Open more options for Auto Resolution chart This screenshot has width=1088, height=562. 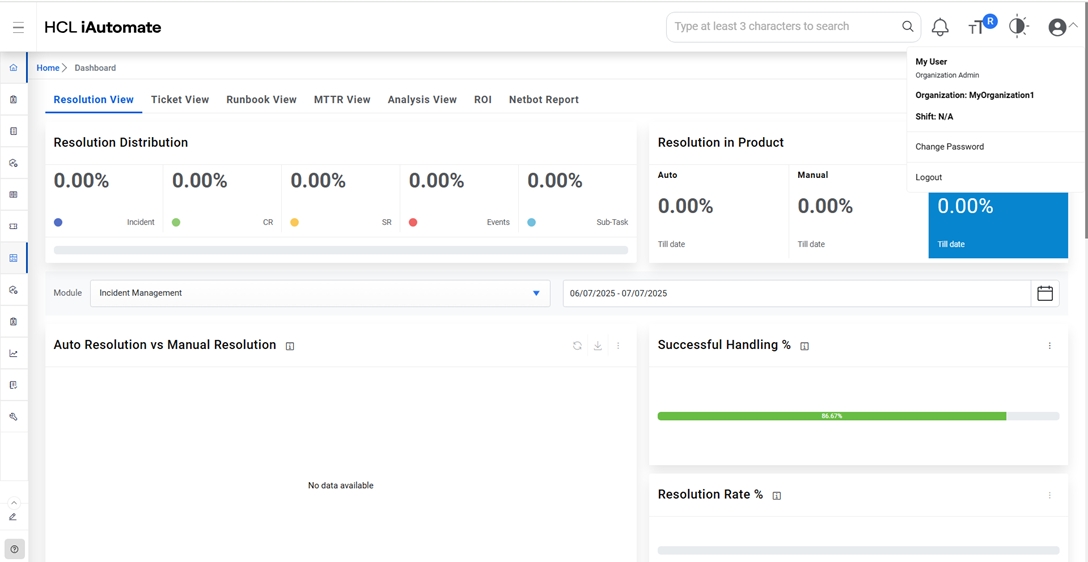pos(618,345)
